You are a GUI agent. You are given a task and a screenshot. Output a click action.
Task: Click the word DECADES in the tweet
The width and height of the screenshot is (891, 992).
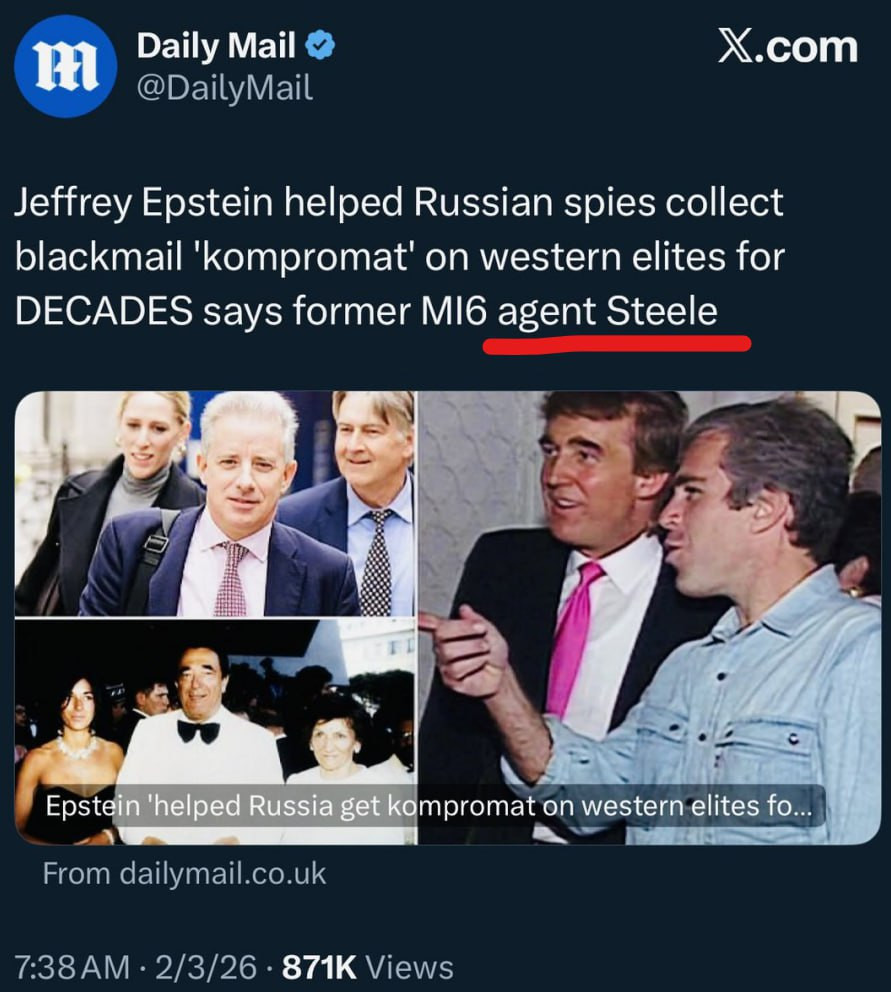coord(103,312)
